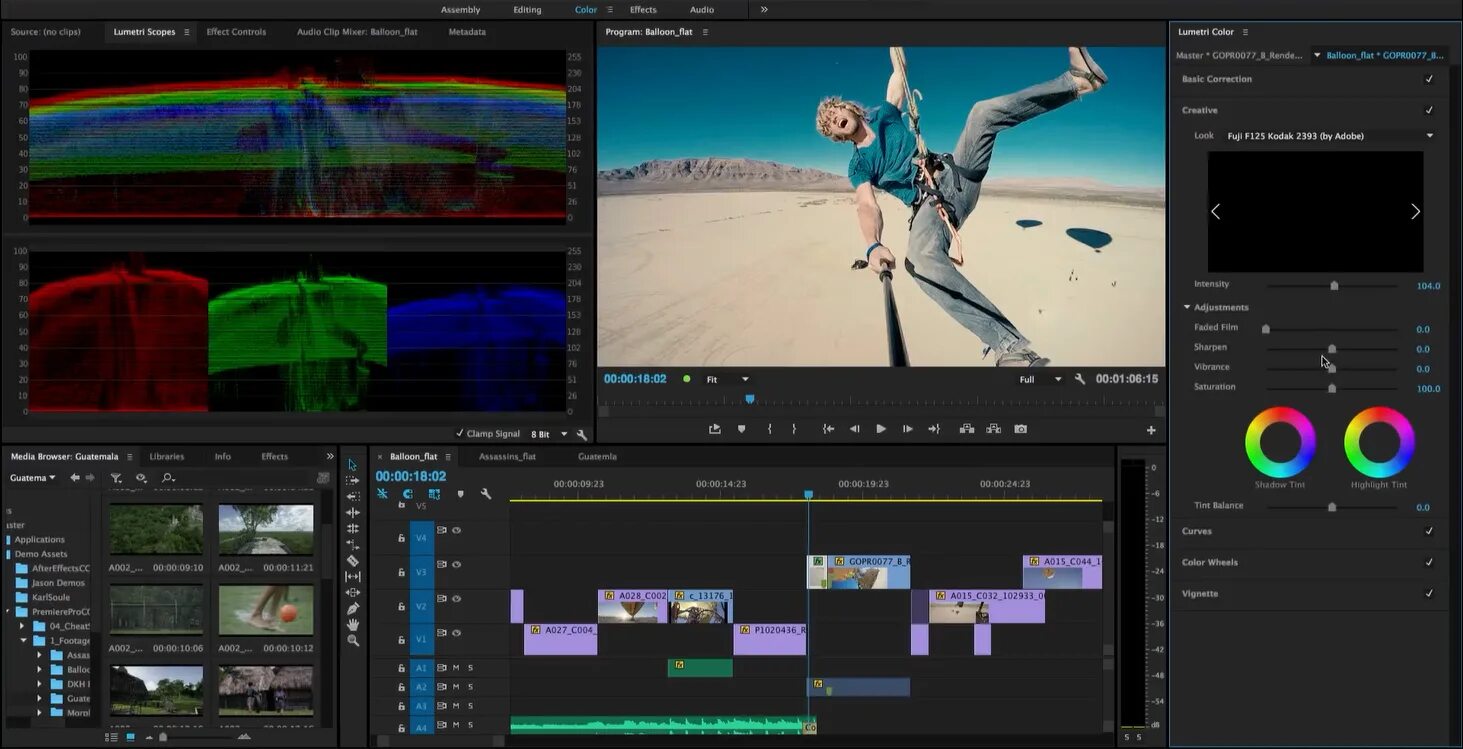Viewport: 1463px width, 749px height.
Task: Click the Shadow Tint color wheel
Action: [1280, 442]
